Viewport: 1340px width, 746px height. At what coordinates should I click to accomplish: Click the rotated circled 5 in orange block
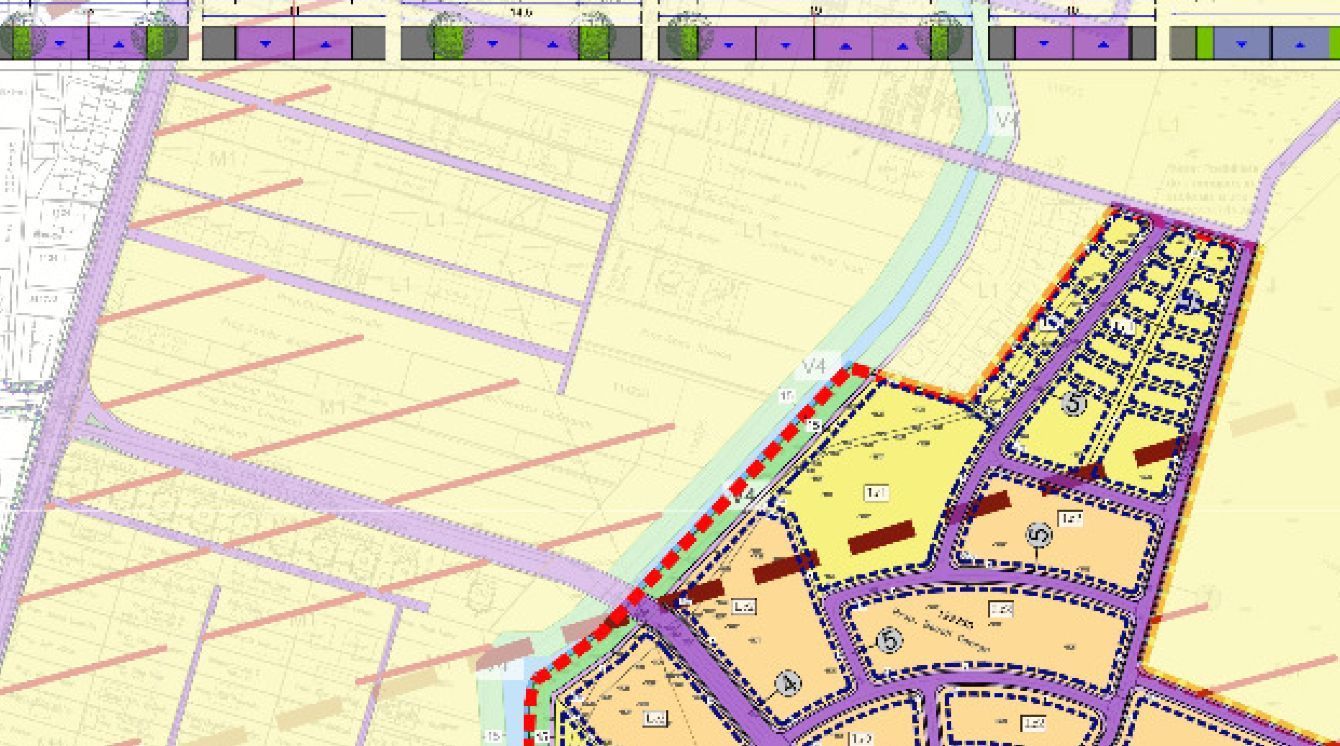1040,537
